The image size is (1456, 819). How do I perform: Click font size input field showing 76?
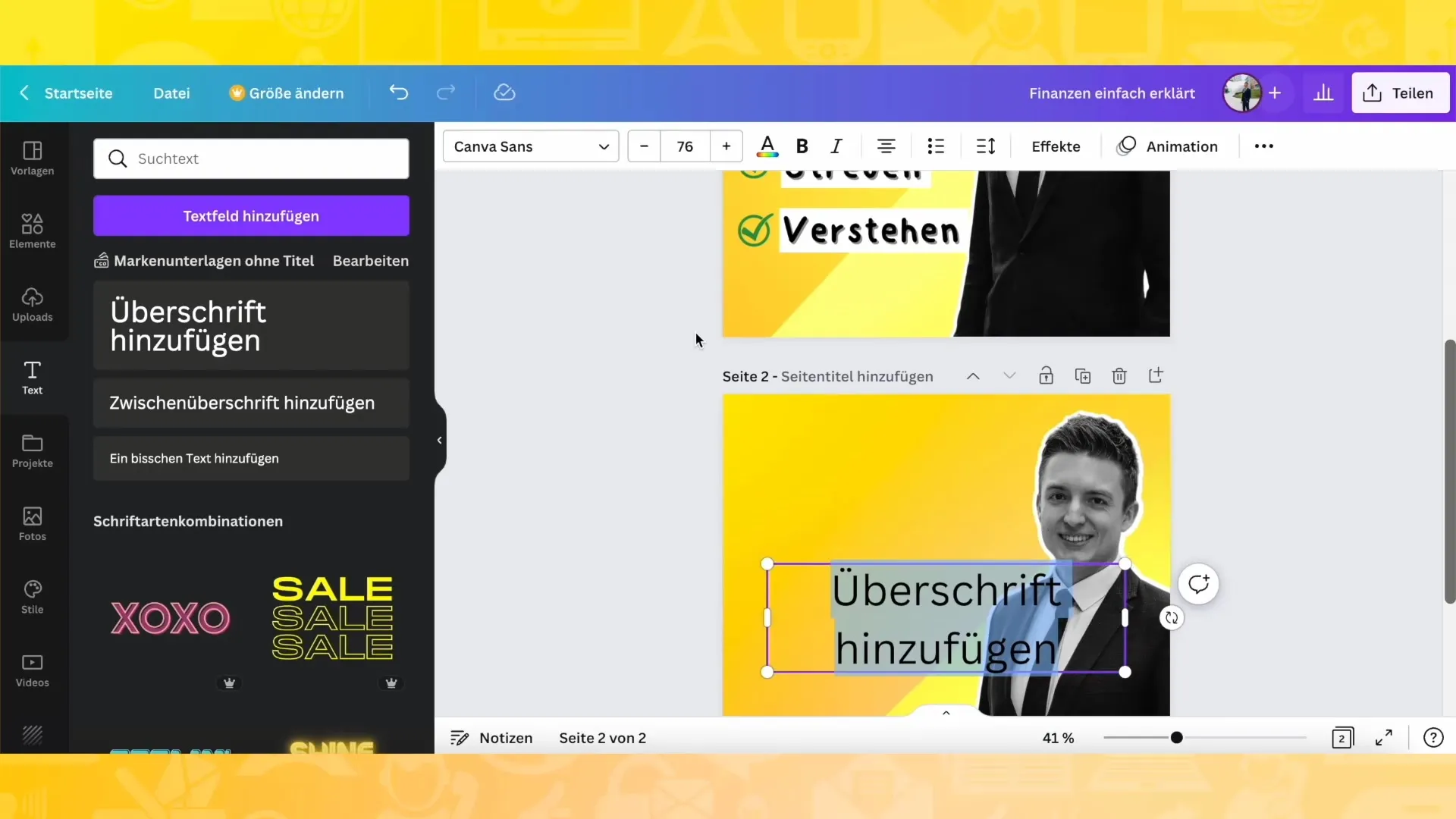(685, 146)
